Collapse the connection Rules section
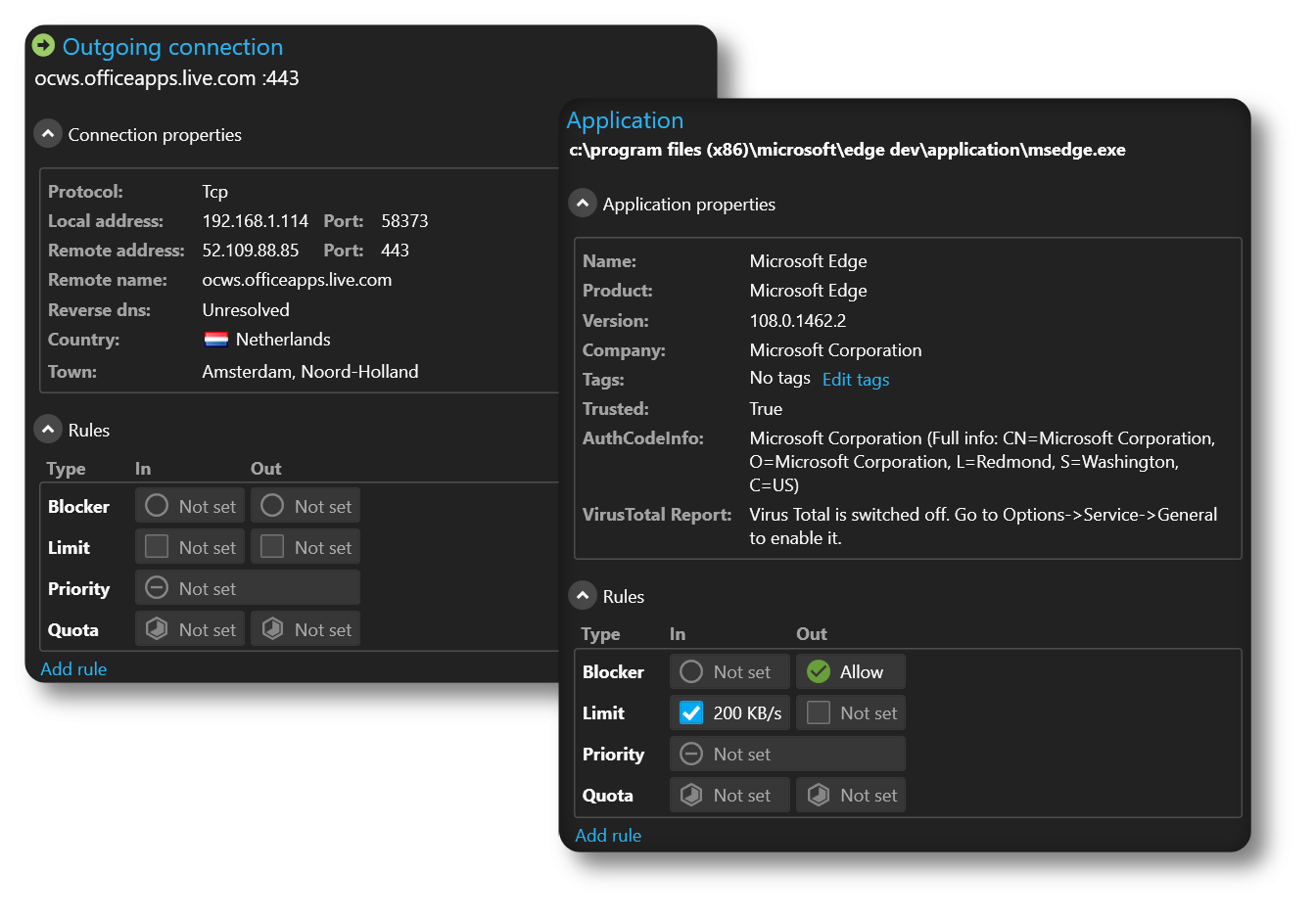Screen dimensions: 1316x917 click(x=48, y=430)
